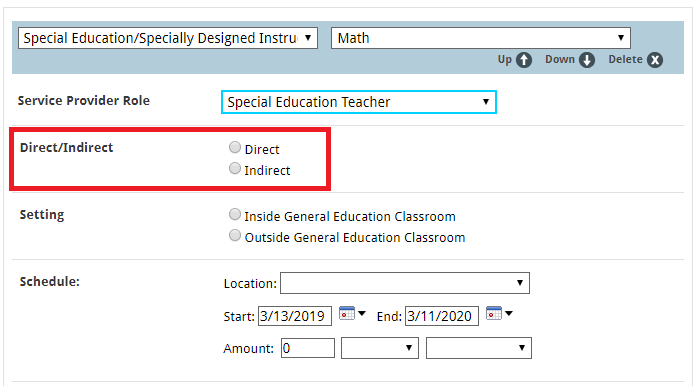Screen dimensions: 700x386
Task: Open the Start date calendar picker
Action: (x=352, y=314)
